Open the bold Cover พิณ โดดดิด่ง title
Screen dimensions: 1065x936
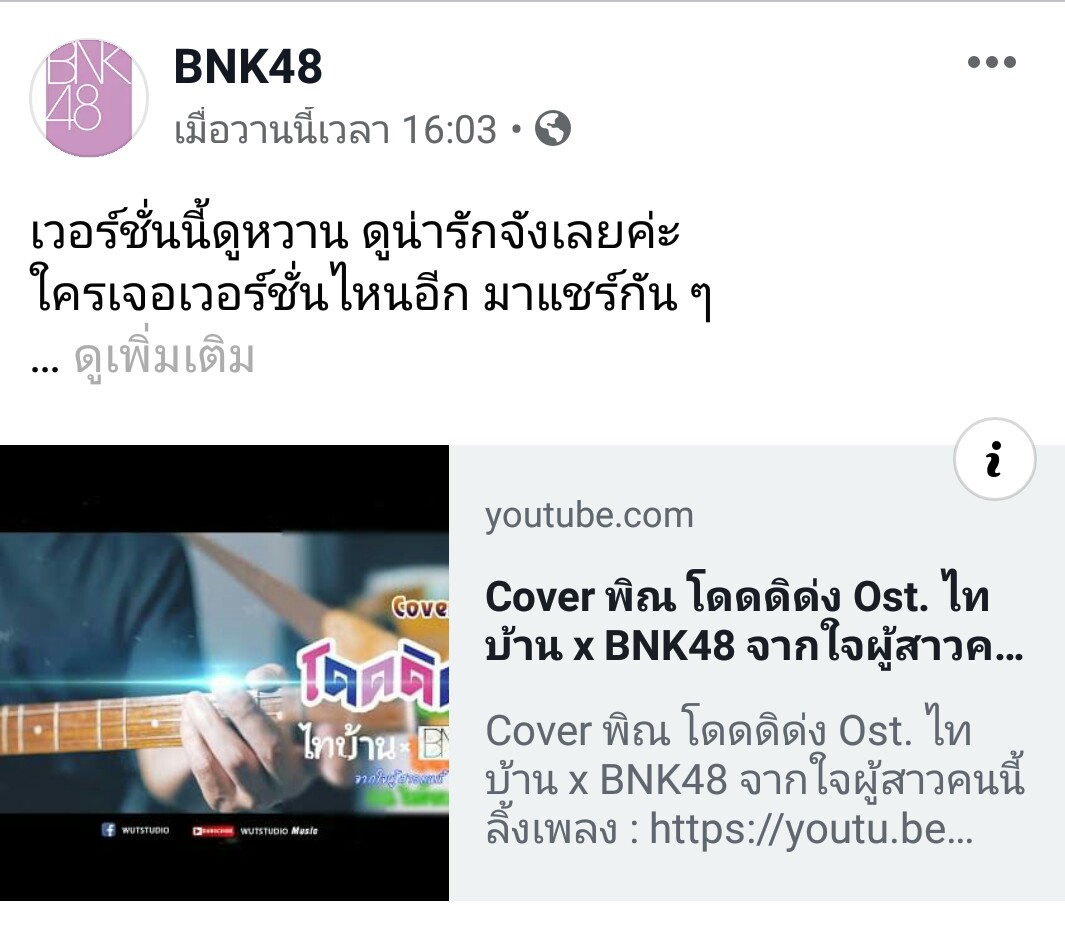point(754,621)
